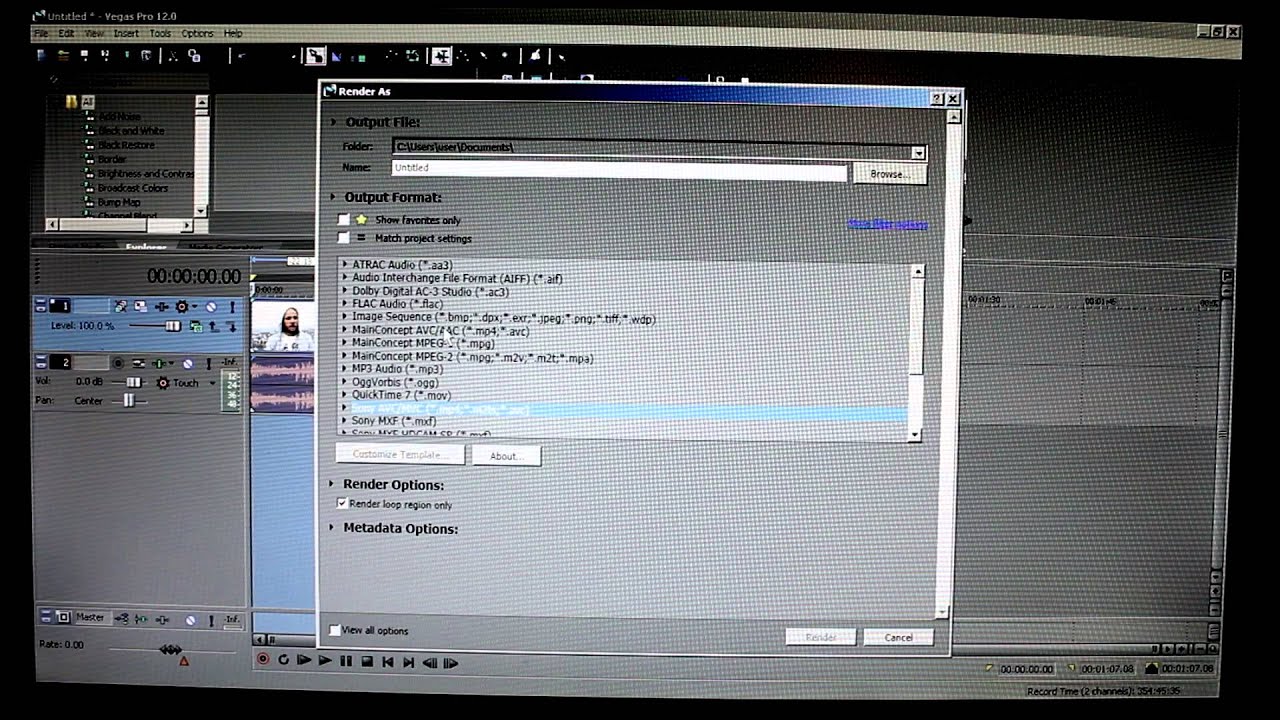Viewport: 1280px width, 720px height.
Task: Open the Insert menu
Action: tap(126, 33)
